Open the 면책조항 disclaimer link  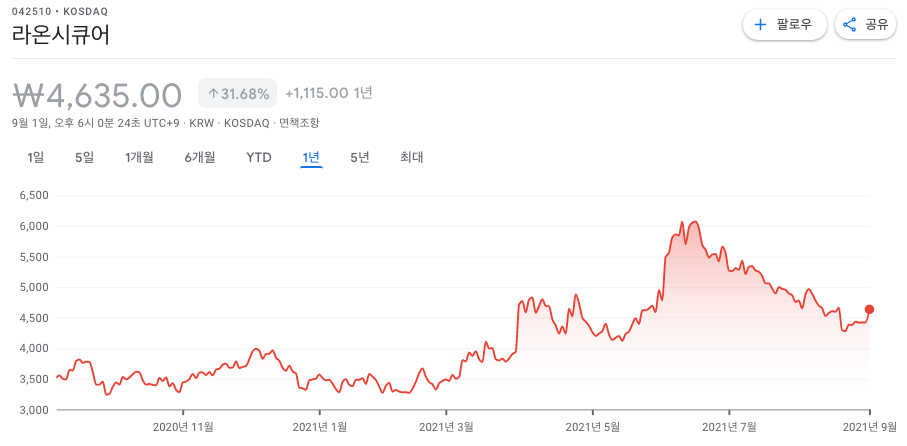pyautogui.click(x=299, y=123)
